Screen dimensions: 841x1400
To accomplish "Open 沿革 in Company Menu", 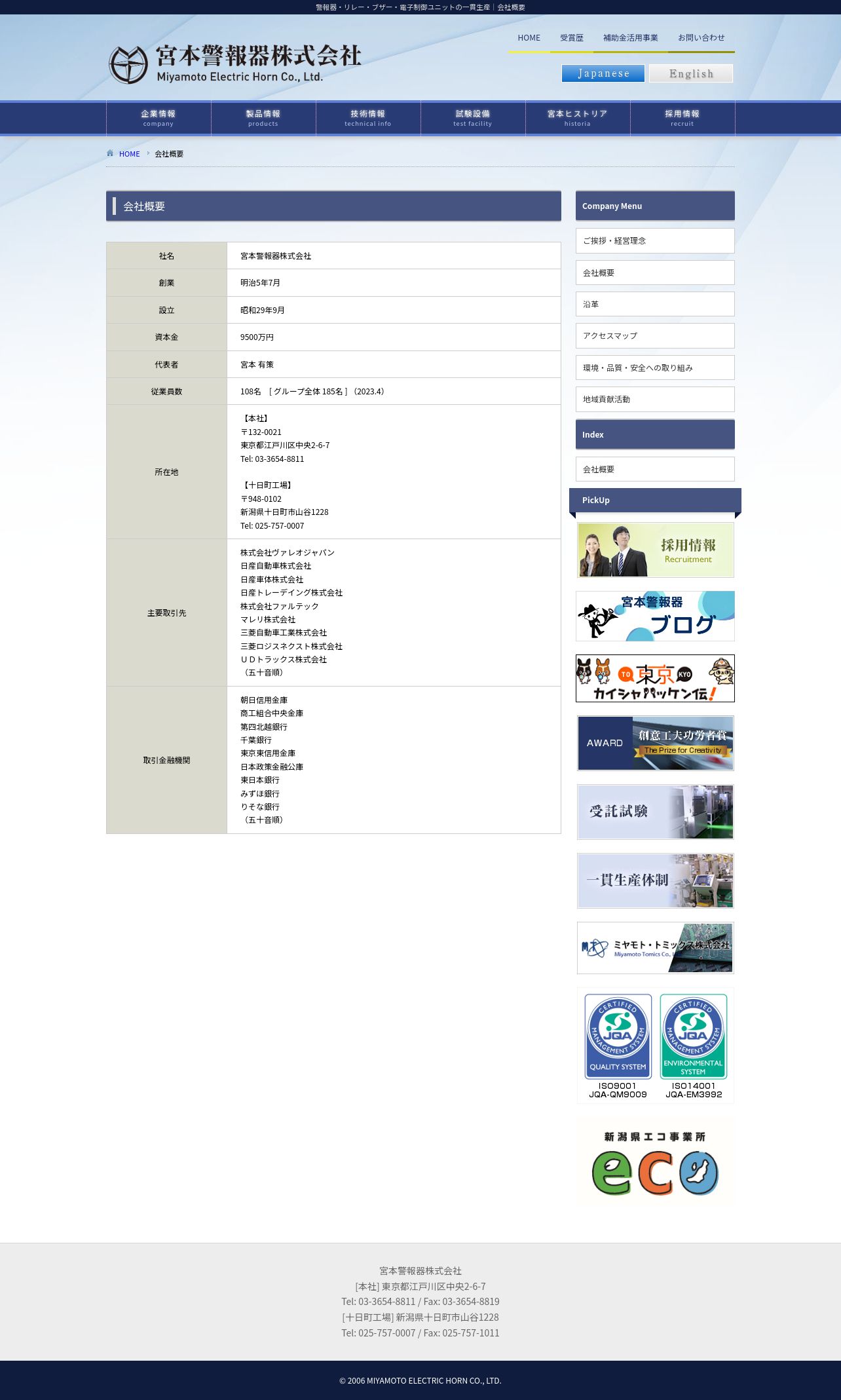I will click(655, 304).
